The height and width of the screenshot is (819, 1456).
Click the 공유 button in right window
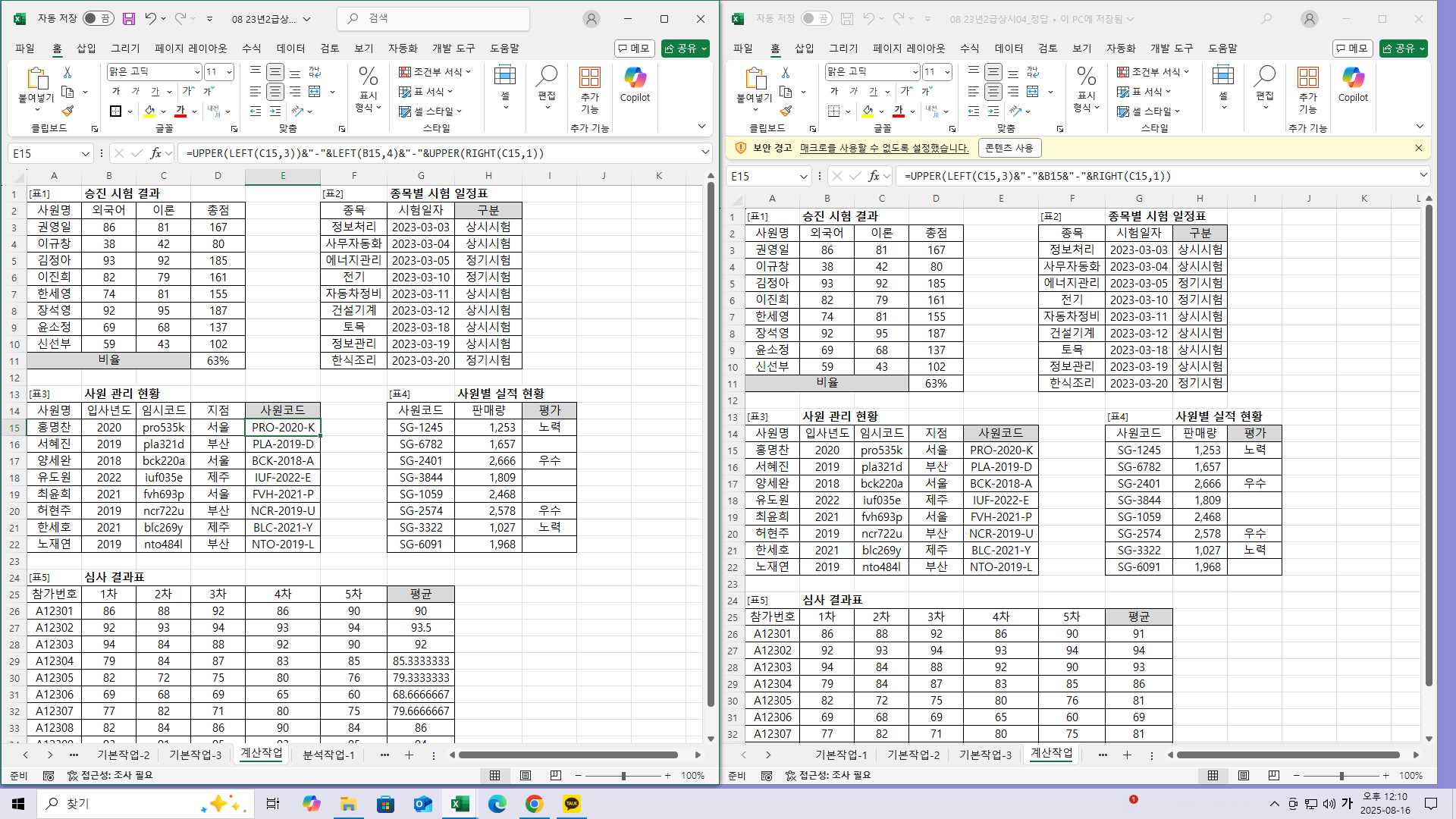point(1404,49)
